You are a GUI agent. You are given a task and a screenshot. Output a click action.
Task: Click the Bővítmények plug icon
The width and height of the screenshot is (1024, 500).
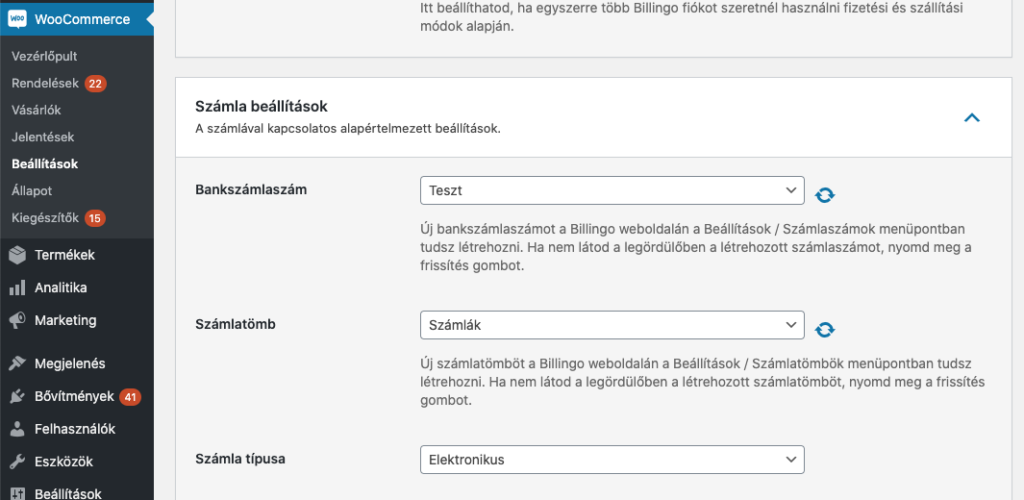click(17, 396)
